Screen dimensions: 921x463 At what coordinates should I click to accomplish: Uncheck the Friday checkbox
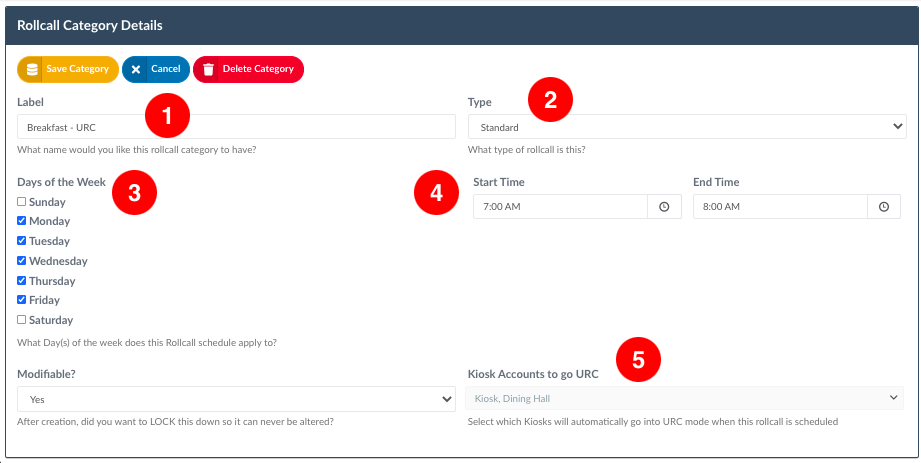click(22, 300)
